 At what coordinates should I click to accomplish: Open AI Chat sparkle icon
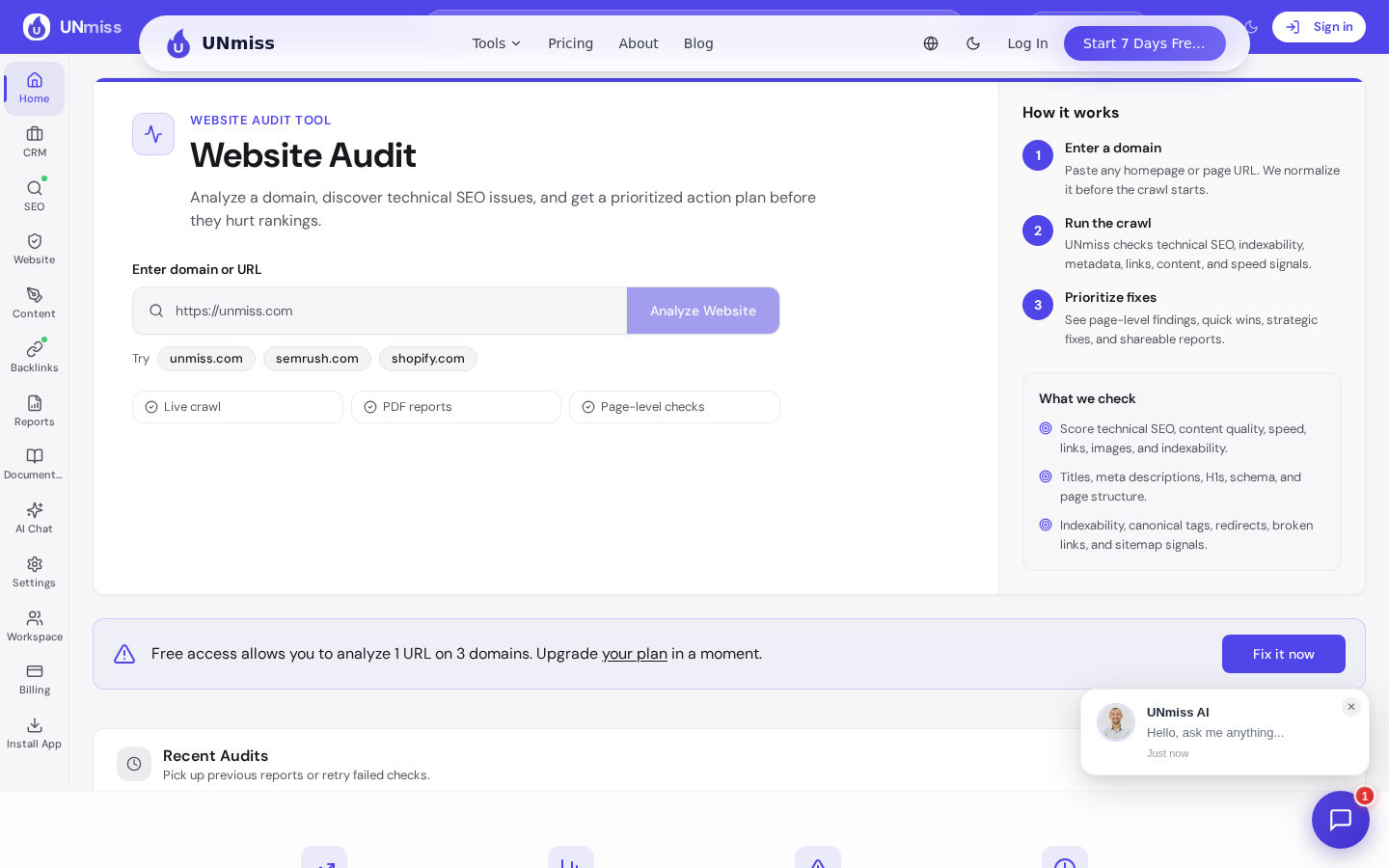click(35, 518)
